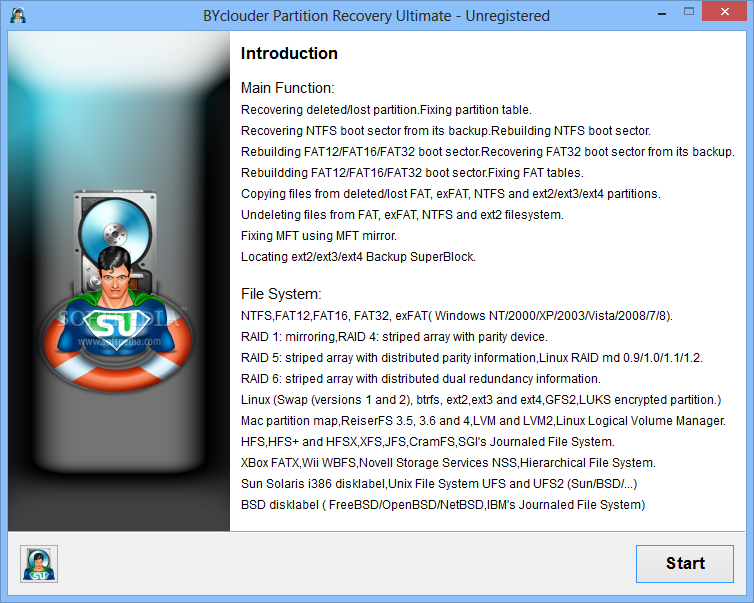Close the Partition Recovery window
The width and height of the screenshot is (754, 603).
coord(725,12)
